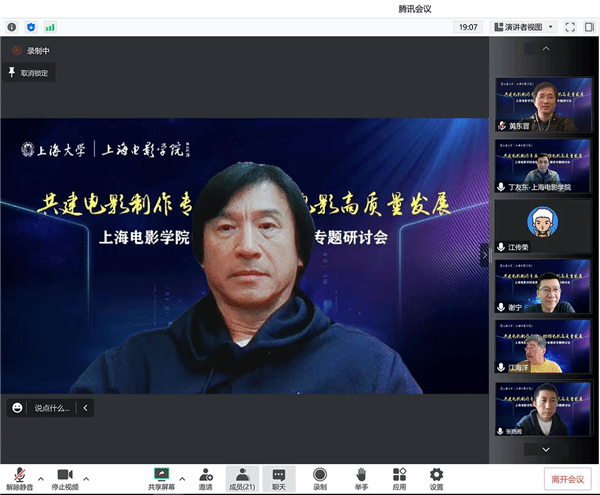Click 取消锁定 to unpin the video
This screenshot has height=495, width=600.
30,73
